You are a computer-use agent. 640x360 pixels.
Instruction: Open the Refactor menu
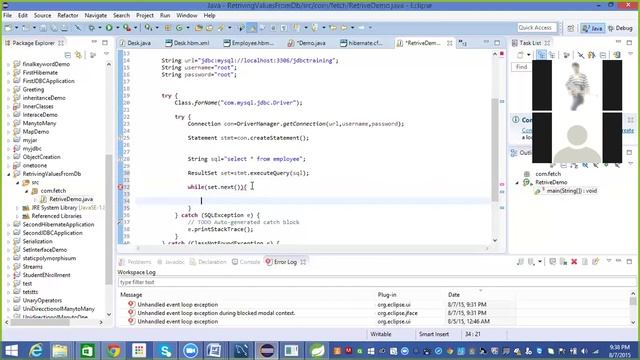(x=68, y=15)
